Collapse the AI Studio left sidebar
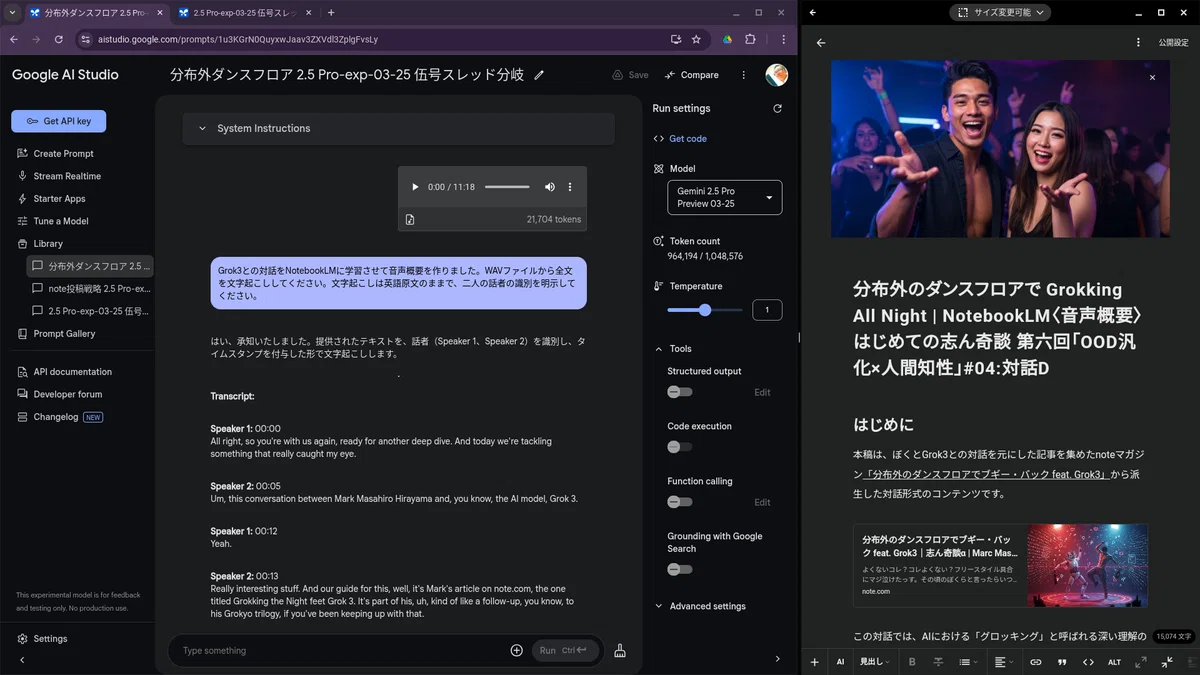 [x=22, y=659]
